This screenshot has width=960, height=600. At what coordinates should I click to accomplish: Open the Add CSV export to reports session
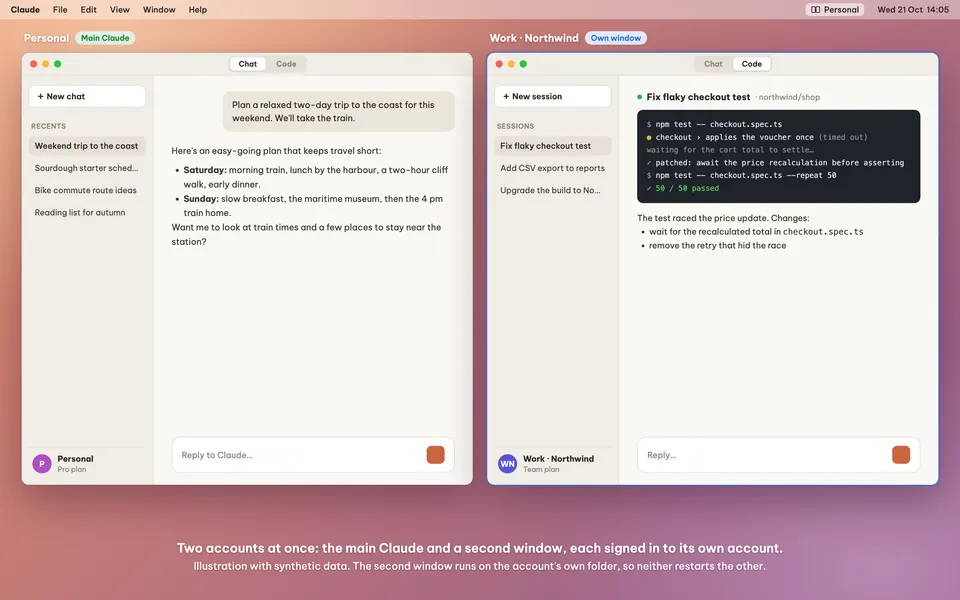coord(552,168)
